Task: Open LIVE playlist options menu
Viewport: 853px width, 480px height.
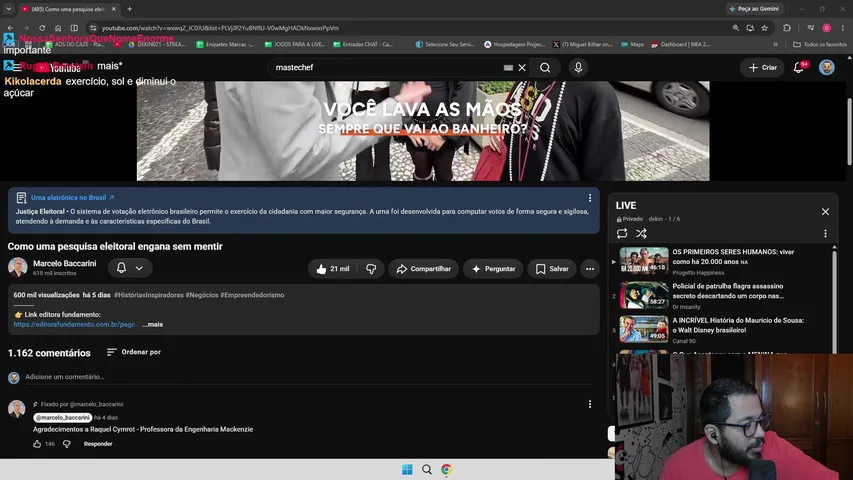Action: click(x=825, y=233)
